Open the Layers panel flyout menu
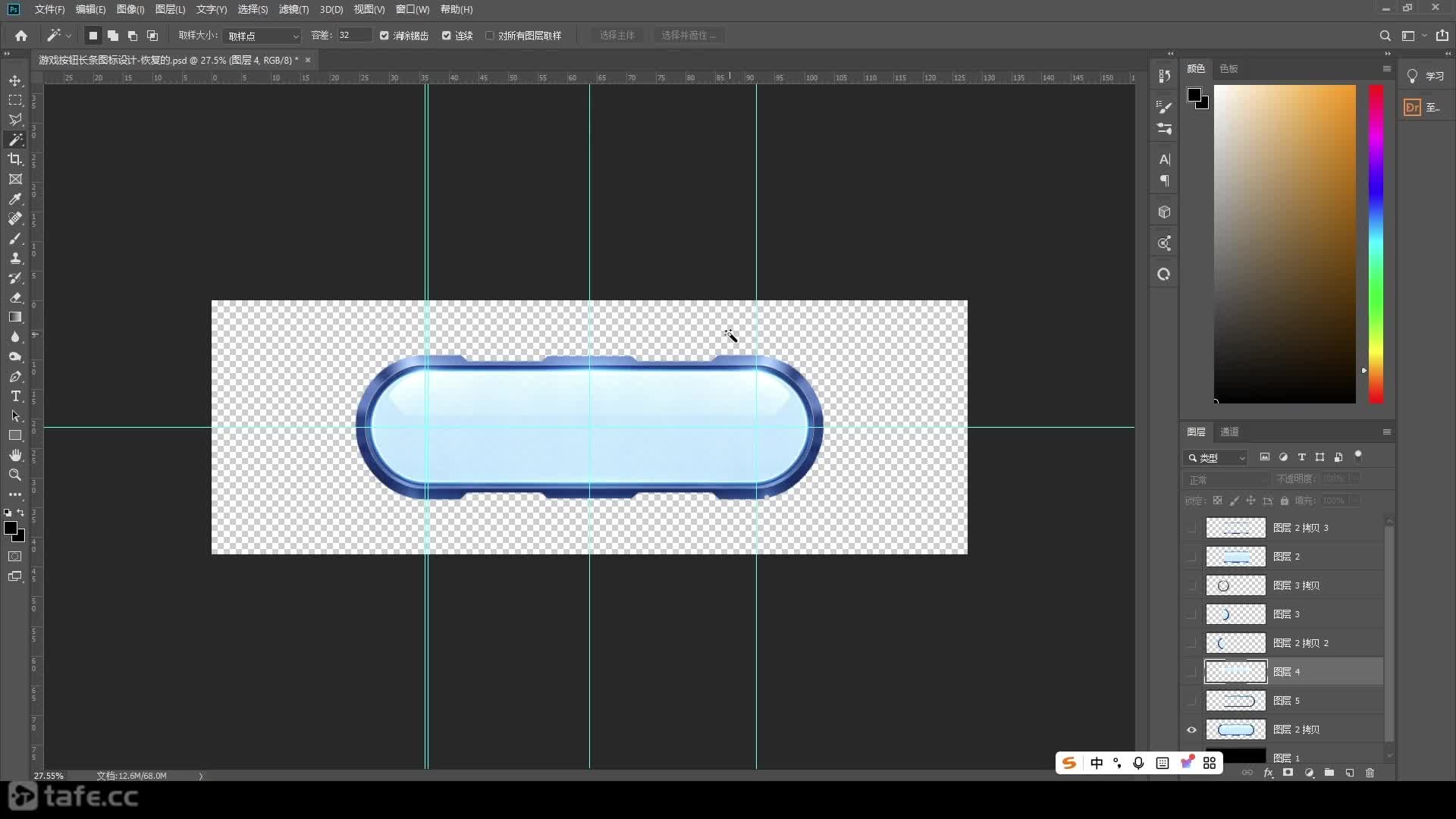The width and height of the screenshot is (1456, 819). click(1387, 431)
